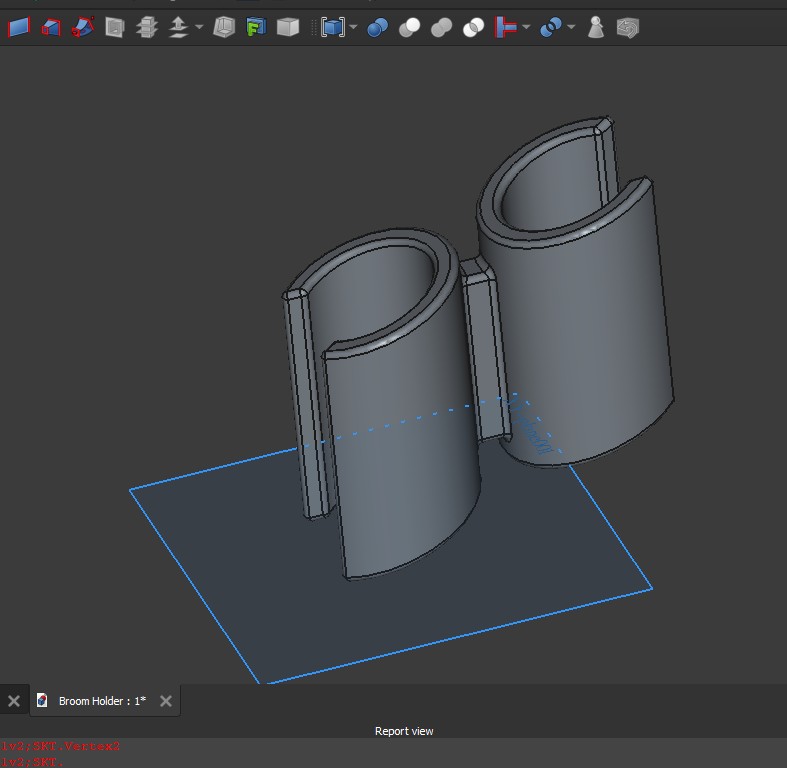Open the Cross-sections tool
The height and width of the screenshot is (768, 787).
pos(147,28)
